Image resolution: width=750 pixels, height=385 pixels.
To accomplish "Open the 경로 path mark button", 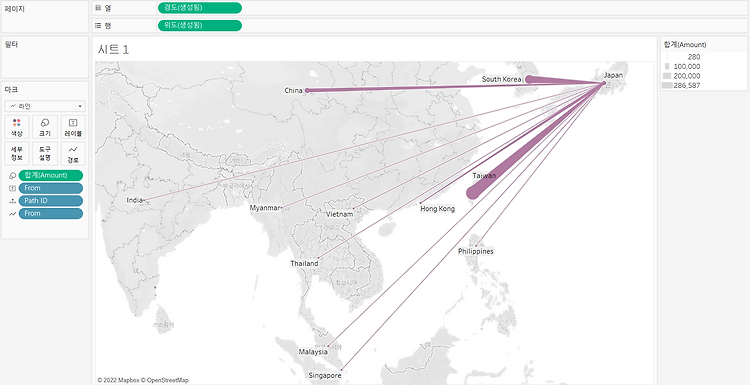I will click(73, 154).
